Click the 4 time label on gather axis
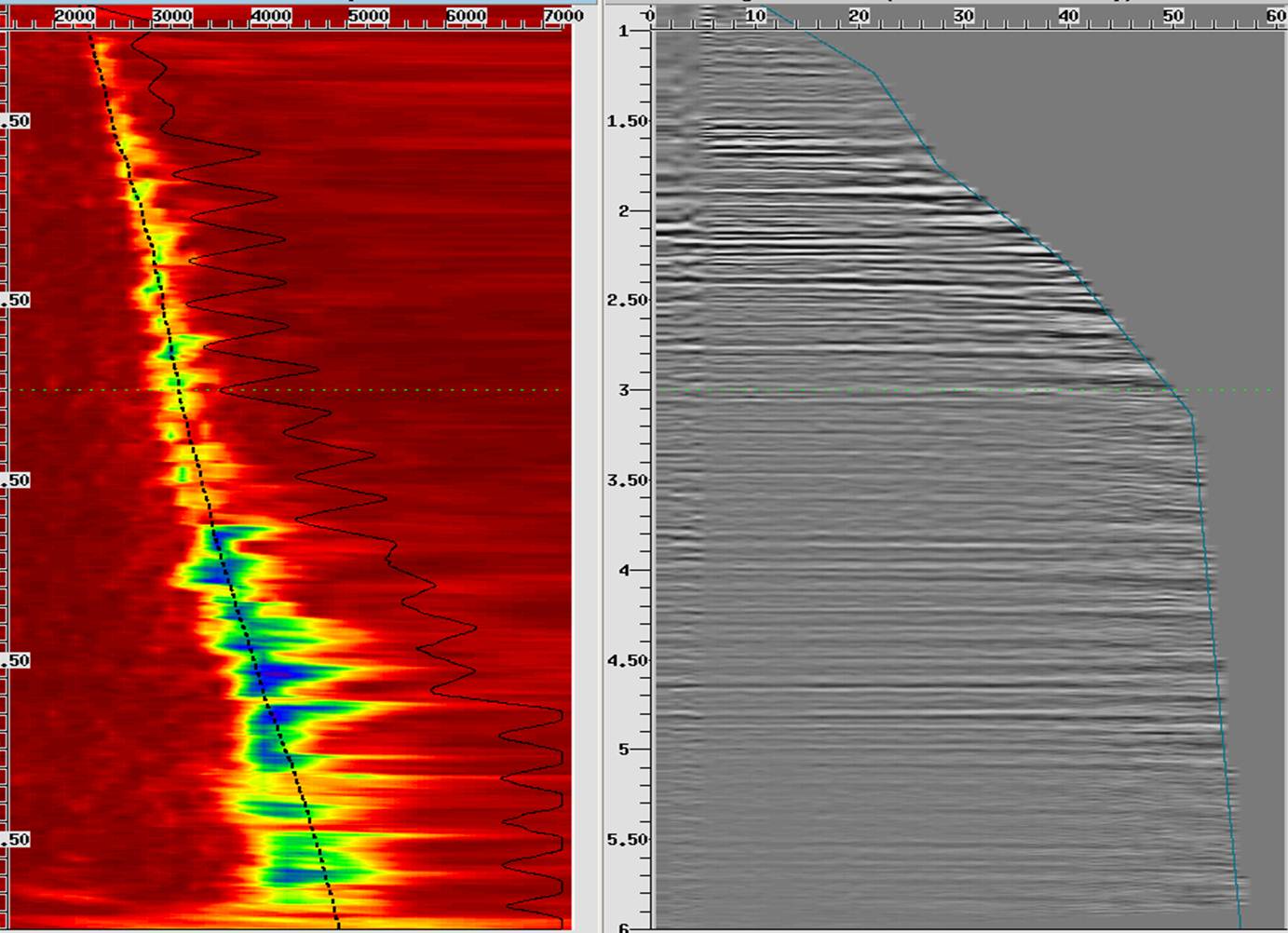The width and height of the screenshot is (1288, 933). [x=624, y=570]
